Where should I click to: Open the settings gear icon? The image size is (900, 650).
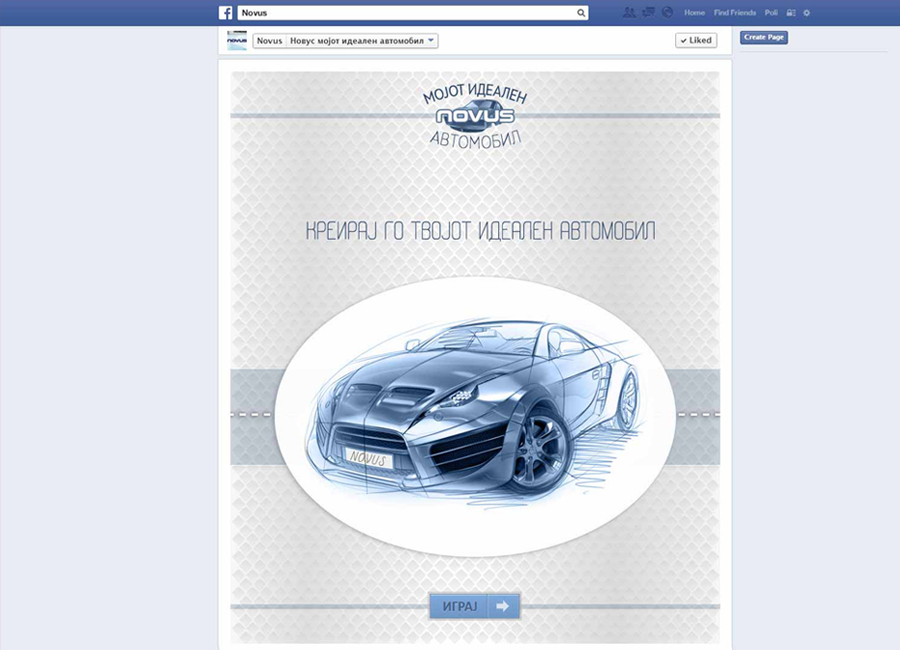(x=807, y=13)
